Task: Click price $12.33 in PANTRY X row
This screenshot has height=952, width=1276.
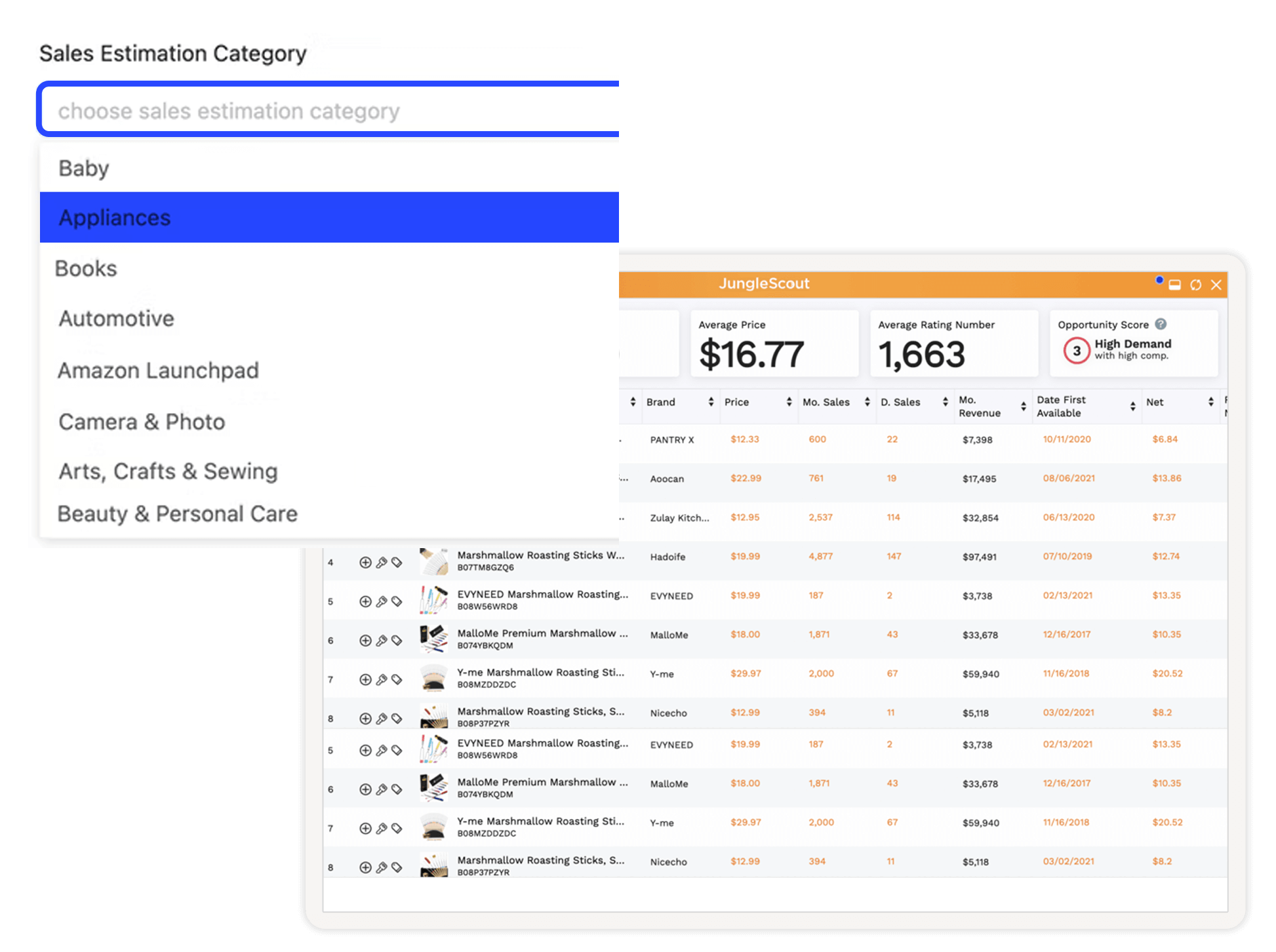Action: click(x=745, y=439)
